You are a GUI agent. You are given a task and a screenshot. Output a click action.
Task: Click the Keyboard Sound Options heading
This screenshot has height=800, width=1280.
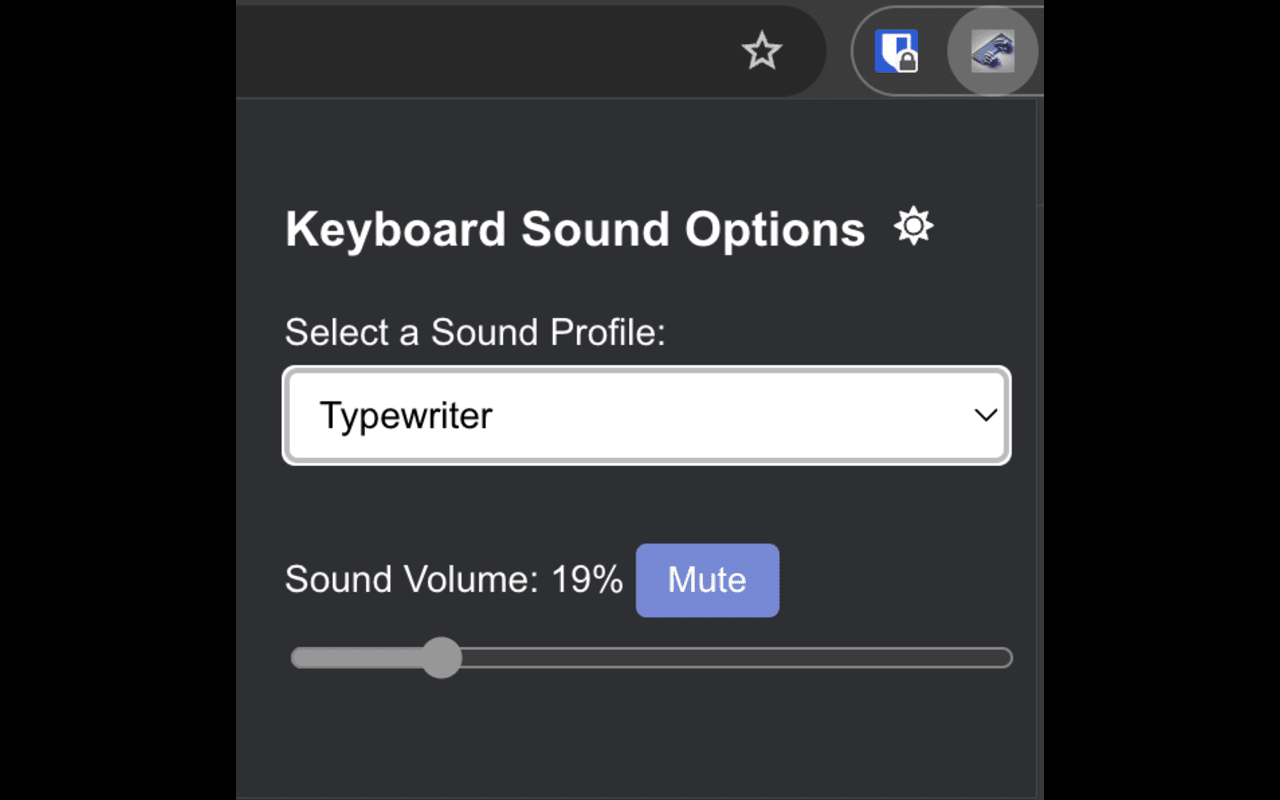tap(574, 229)
